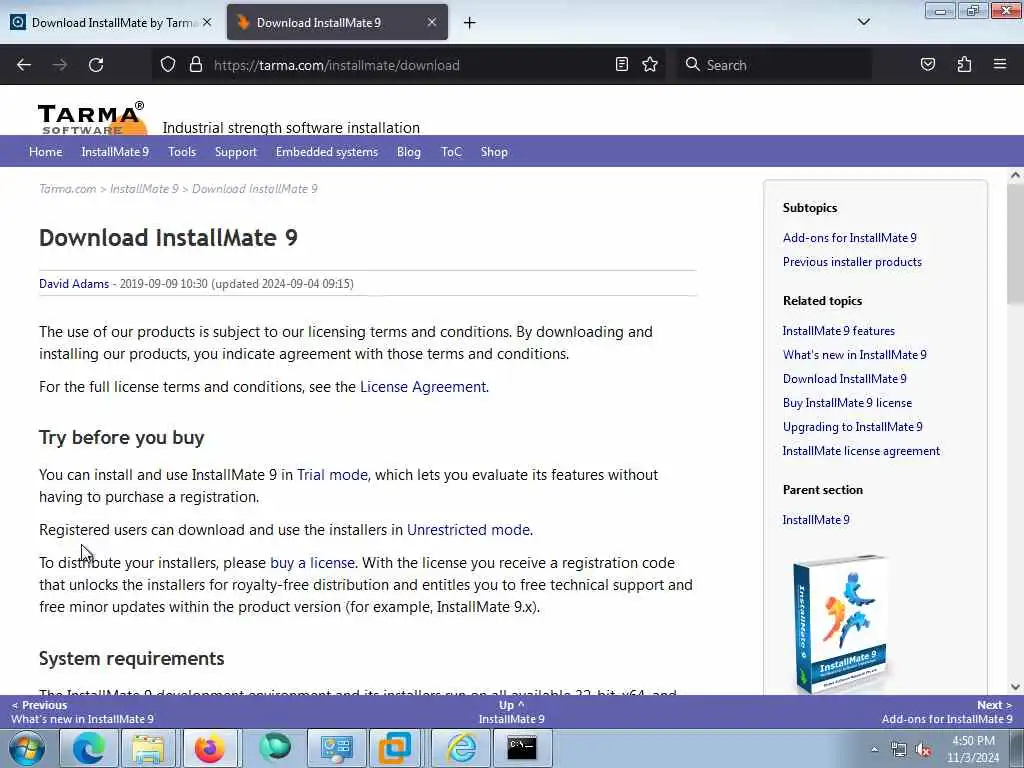Open the green sphere app taskbar icon

coord(275,748)
